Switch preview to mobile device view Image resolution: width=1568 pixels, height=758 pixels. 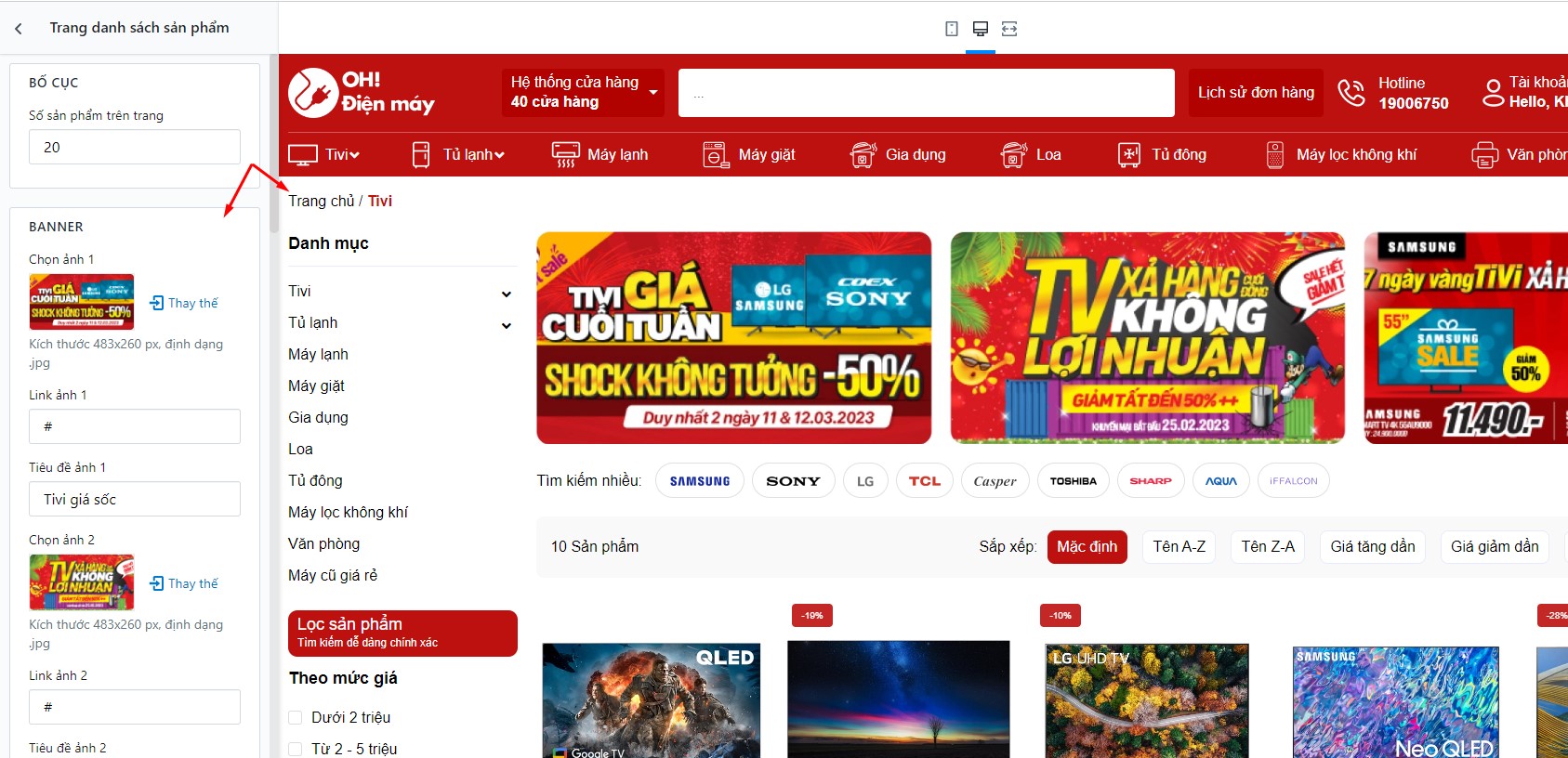pos(952,29)
